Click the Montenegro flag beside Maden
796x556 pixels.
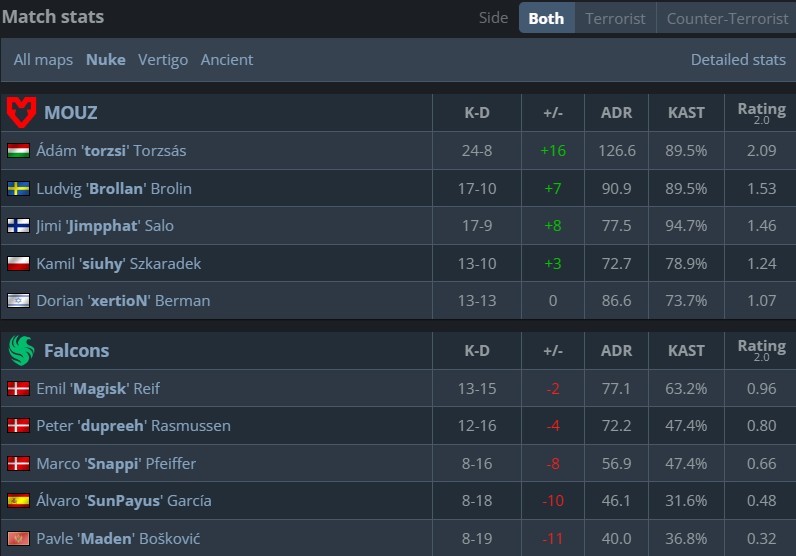tap(18, 539)
